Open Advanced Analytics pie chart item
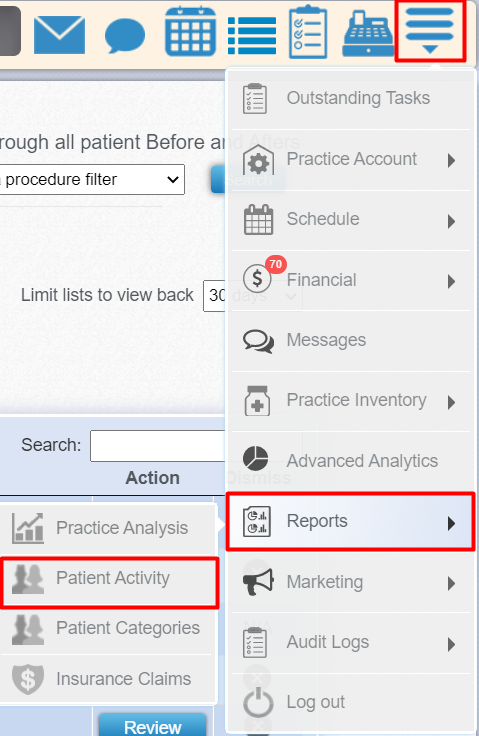The width and height of the screenshot is (479, 736). click(351, 460)
